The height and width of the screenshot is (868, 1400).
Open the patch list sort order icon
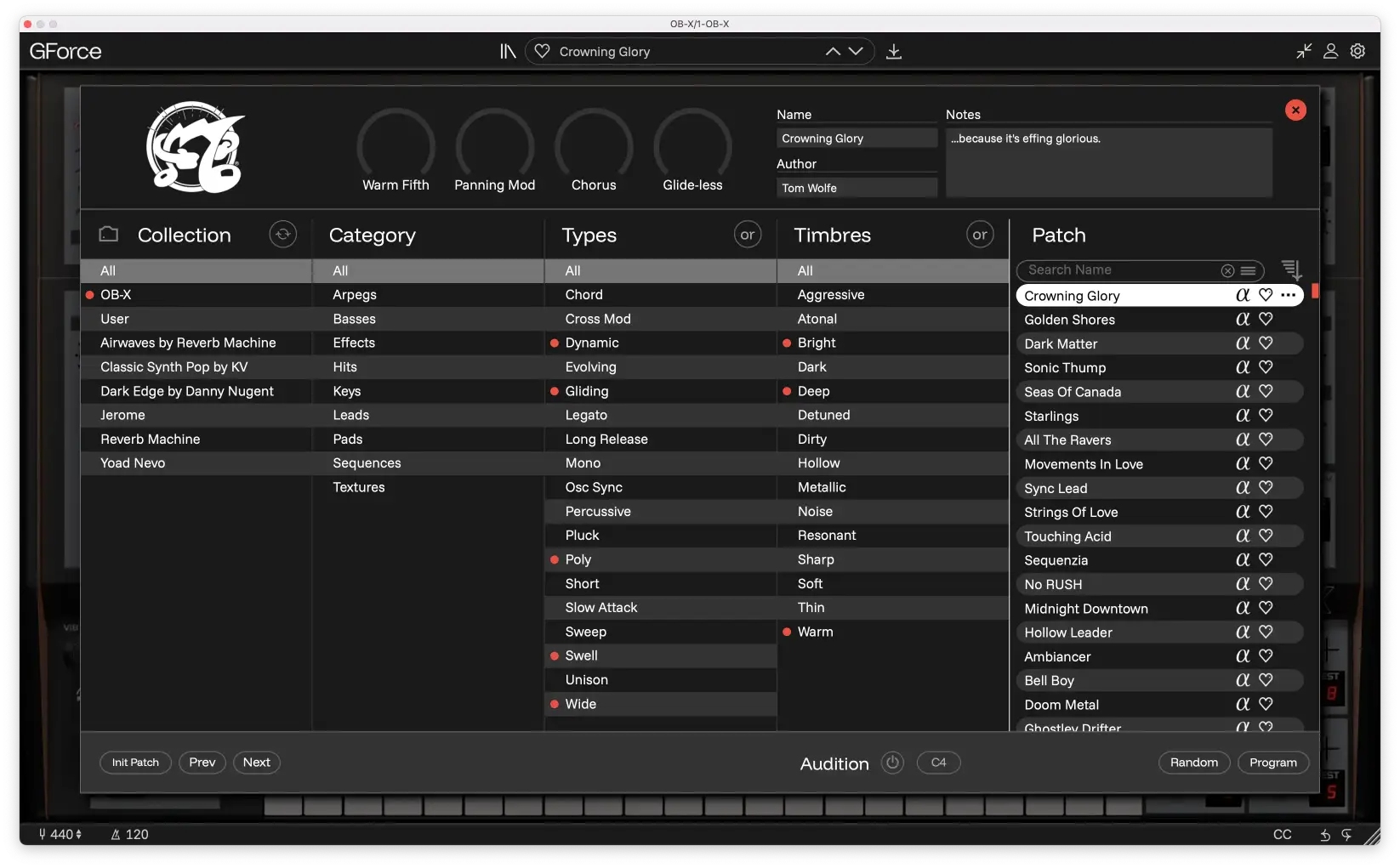[1291, 269]
